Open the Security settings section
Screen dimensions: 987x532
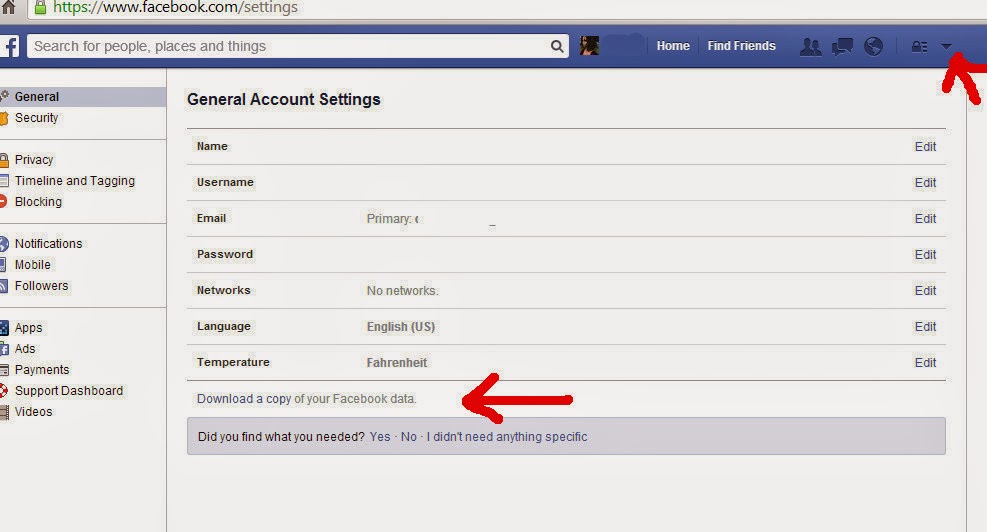(x=37, y=118)
